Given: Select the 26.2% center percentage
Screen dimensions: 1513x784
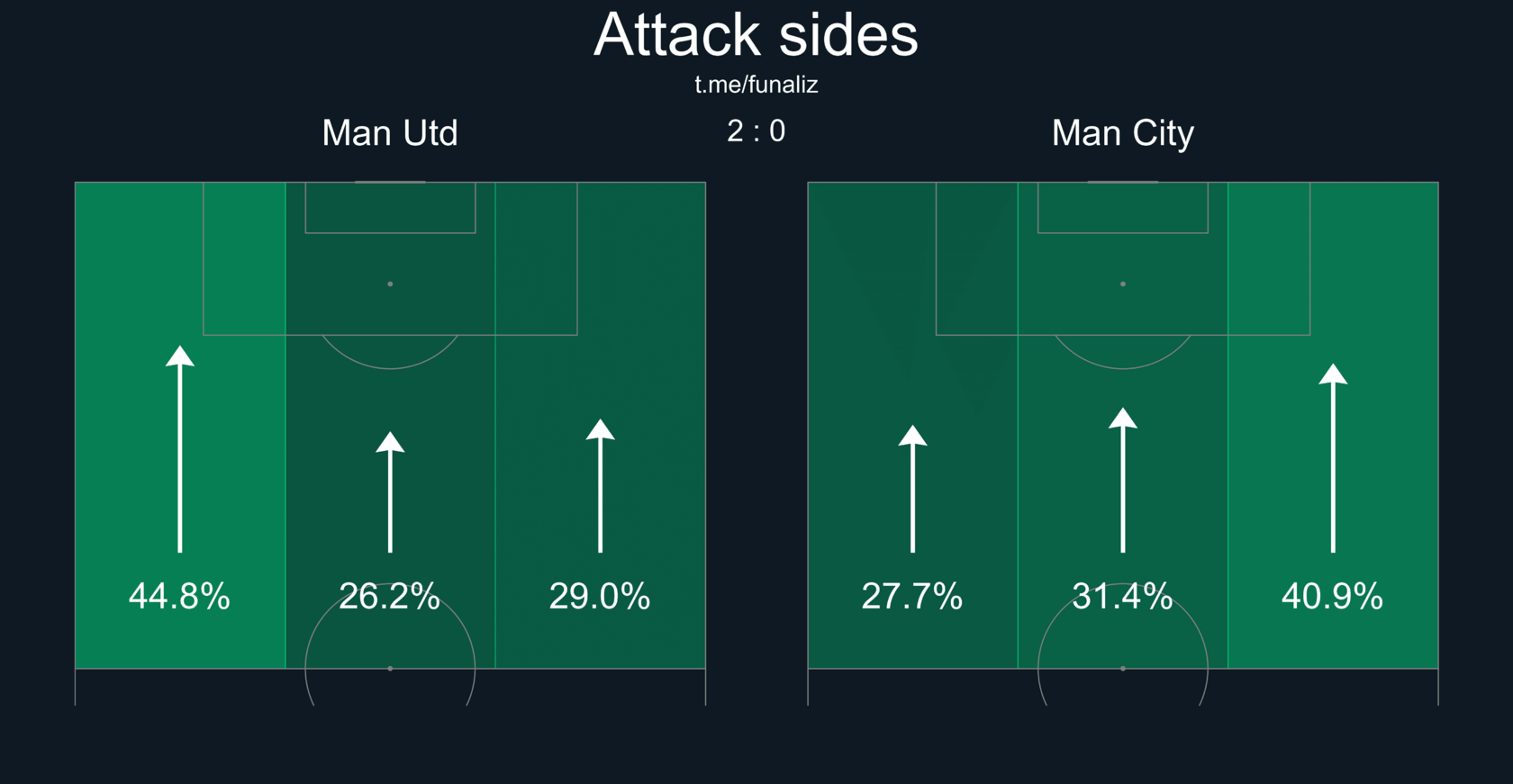Looking at the screenshot, I should point(389,596).
